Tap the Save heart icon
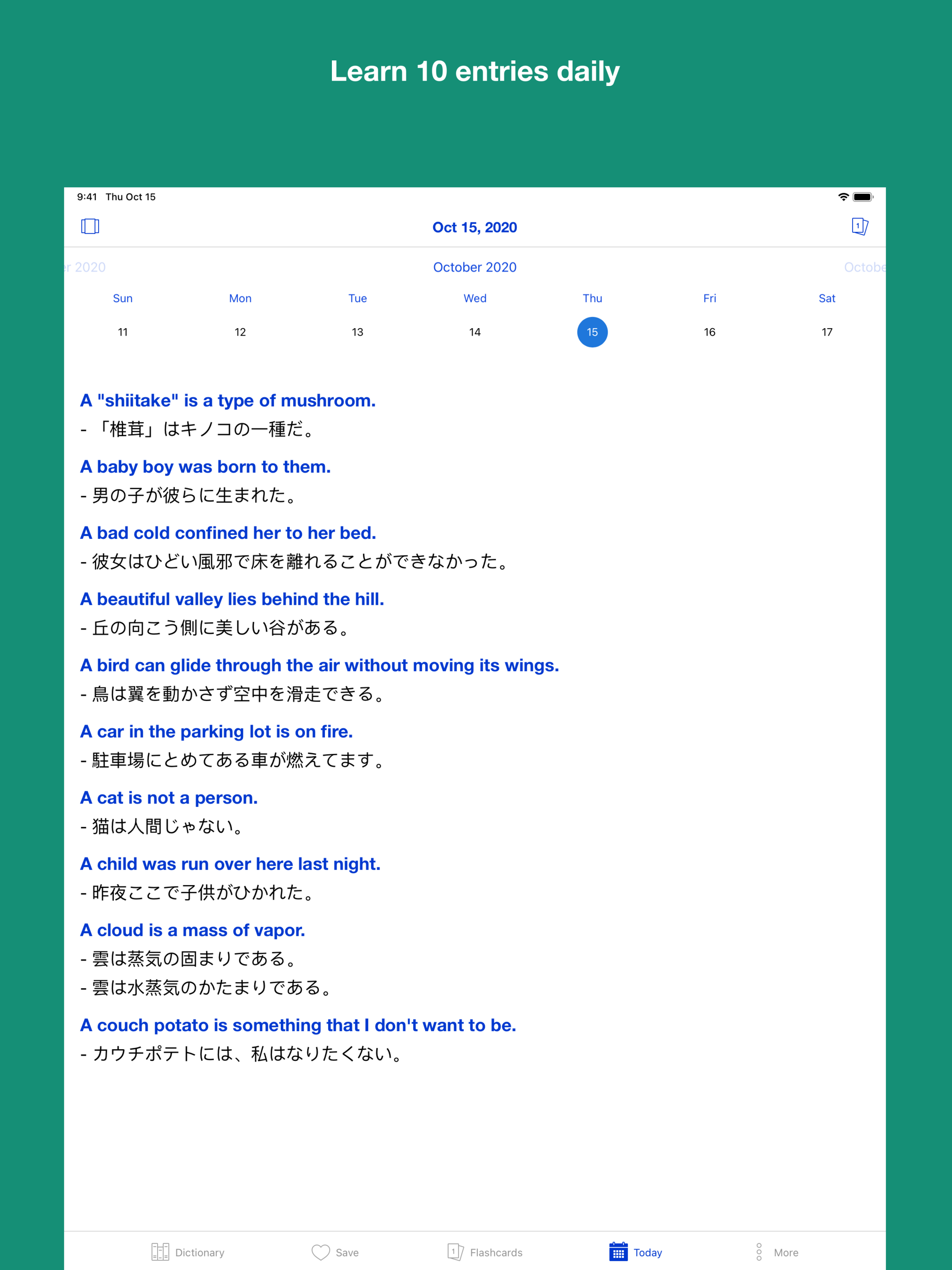 click(x=321, y=1252)
